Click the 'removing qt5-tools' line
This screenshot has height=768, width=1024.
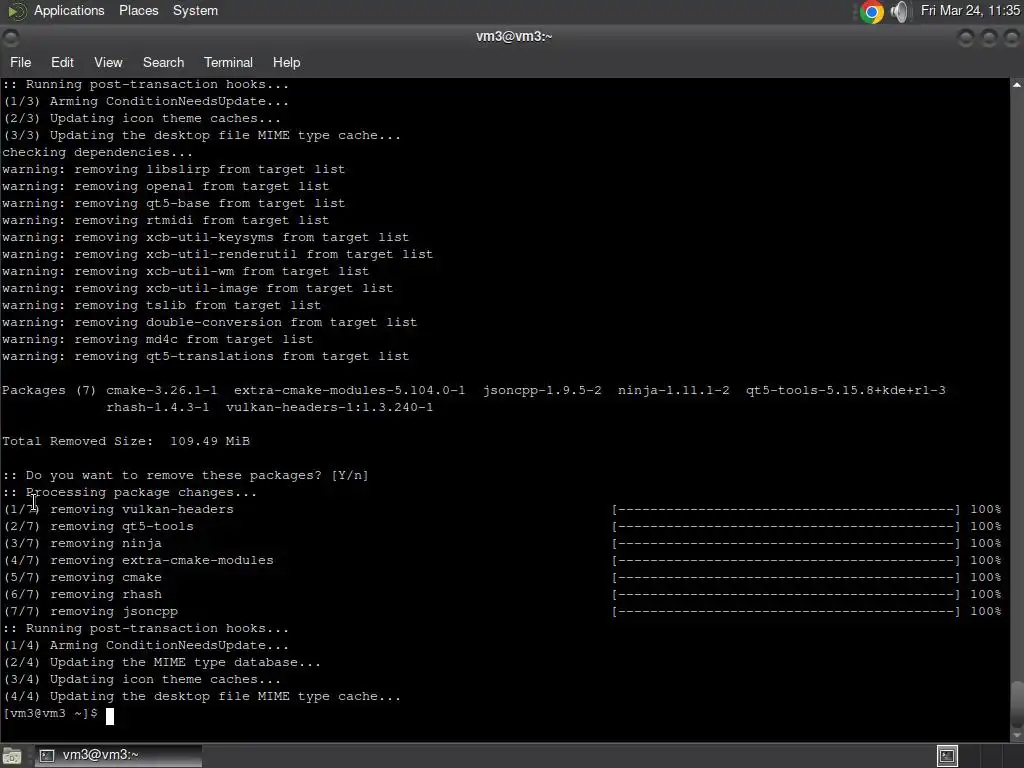pyautogui.click(x=98, y=526)
